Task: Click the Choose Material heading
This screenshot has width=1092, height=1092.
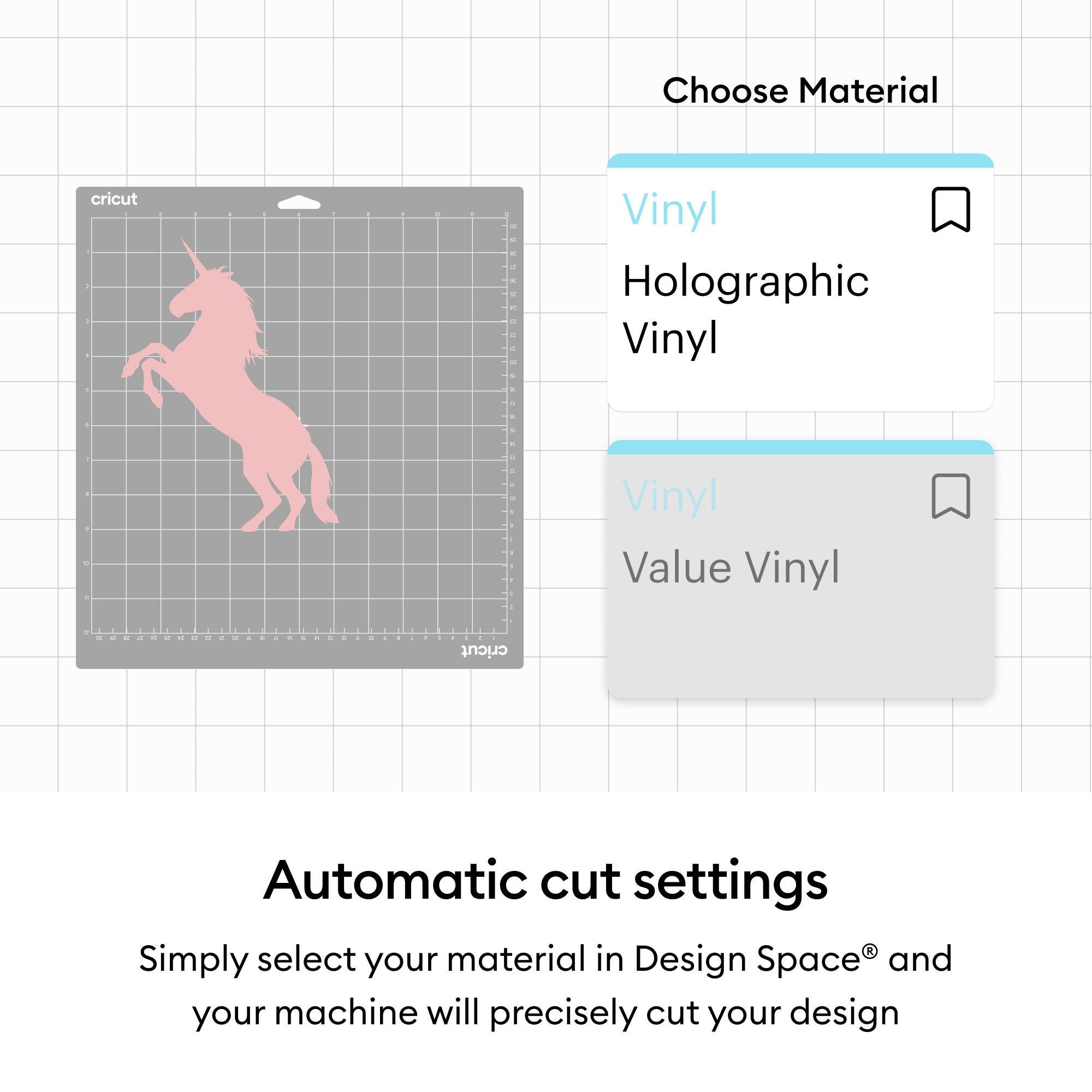Action: tap(800, 91)
